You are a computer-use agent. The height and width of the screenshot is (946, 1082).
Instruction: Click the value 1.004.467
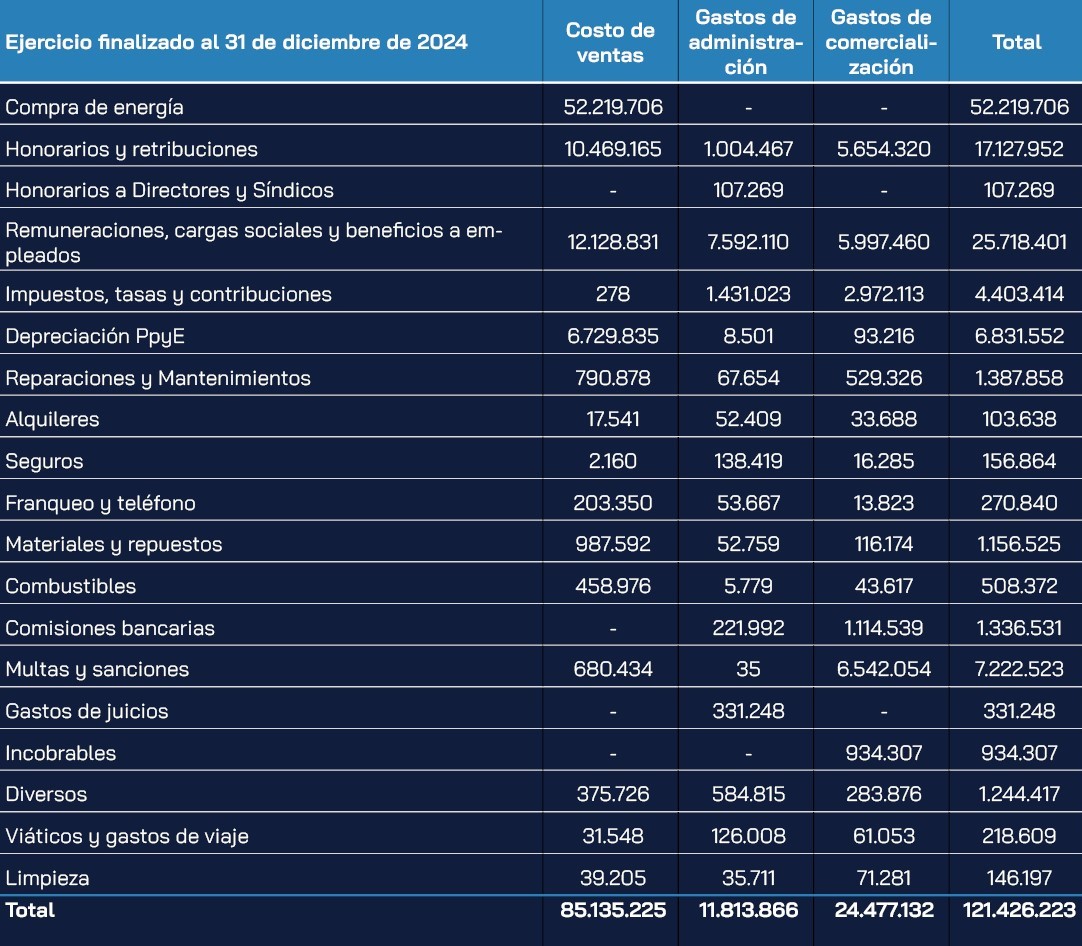(x=748, y=149)
